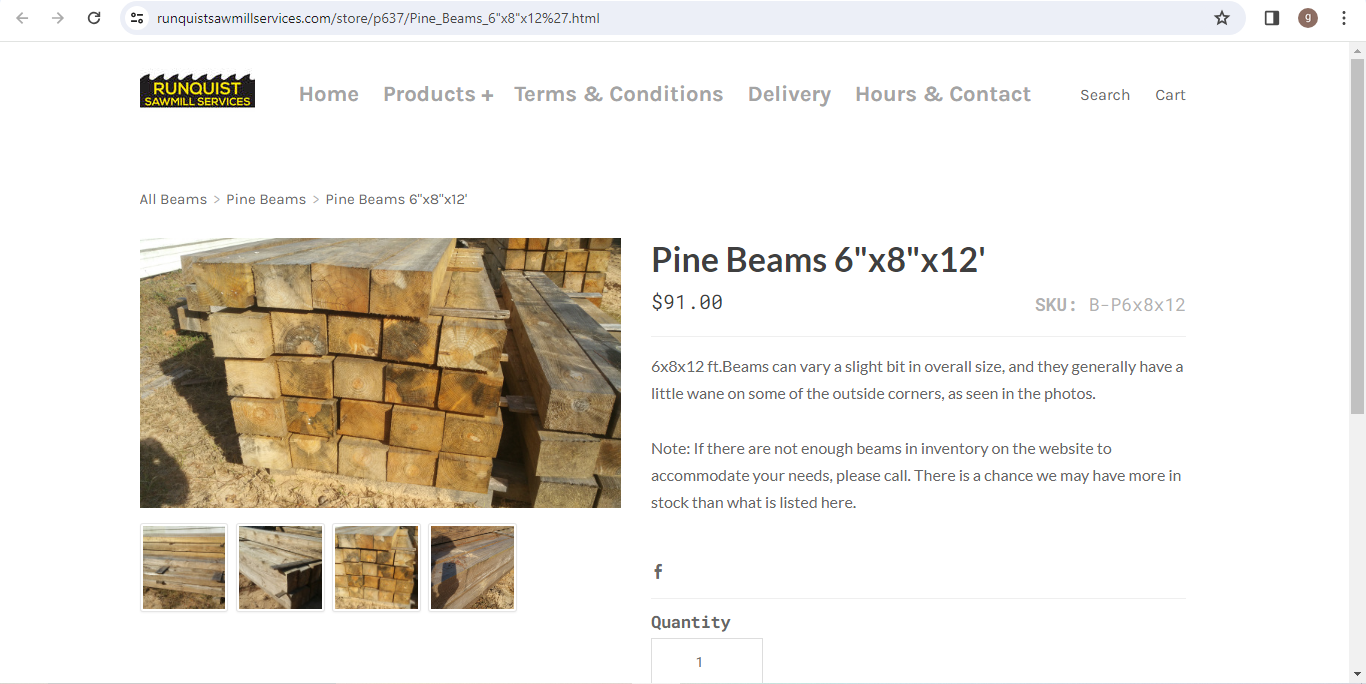1366x684 pixels.
Task: Expand the Products + menu
Action: click(438, 94)
